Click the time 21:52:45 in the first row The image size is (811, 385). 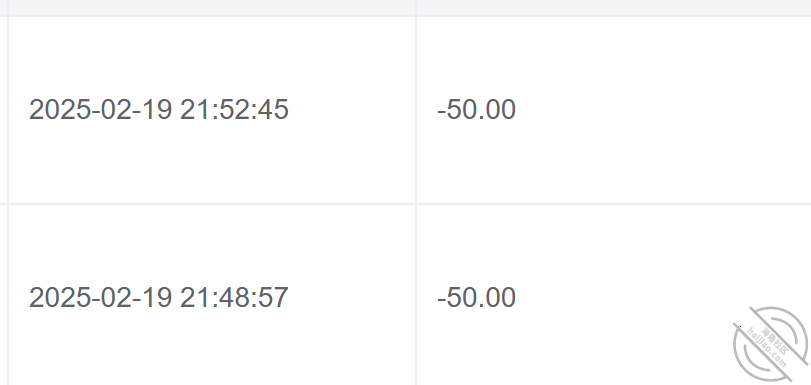[234, 110]
